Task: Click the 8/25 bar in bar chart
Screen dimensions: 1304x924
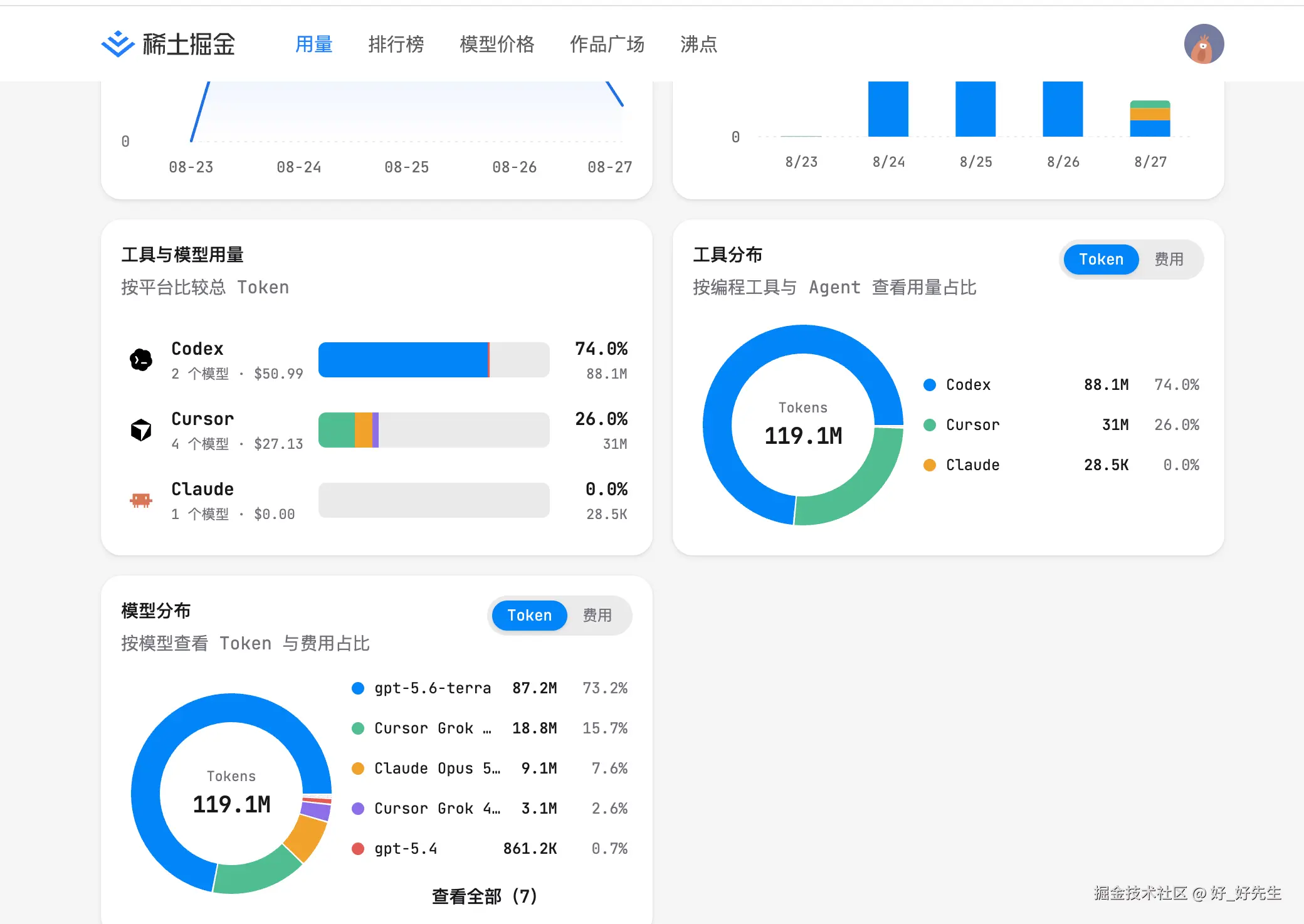Action: pos(975,109)
